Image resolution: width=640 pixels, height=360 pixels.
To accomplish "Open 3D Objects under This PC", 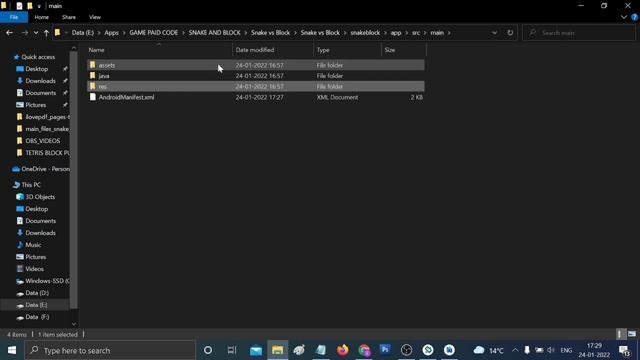I will click(x=40, y=197).
